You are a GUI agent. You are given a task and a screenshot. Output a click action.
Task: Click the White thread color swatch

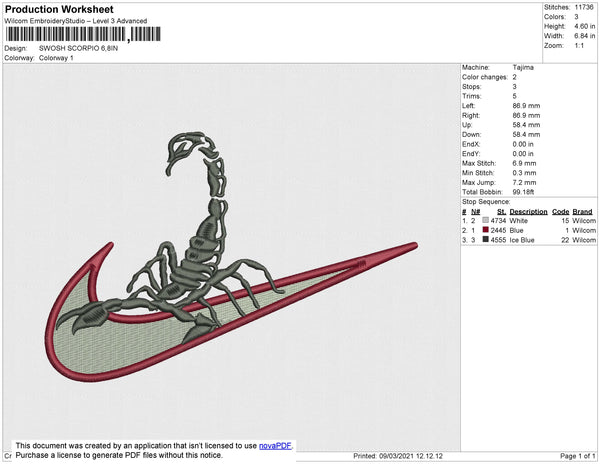486,220
